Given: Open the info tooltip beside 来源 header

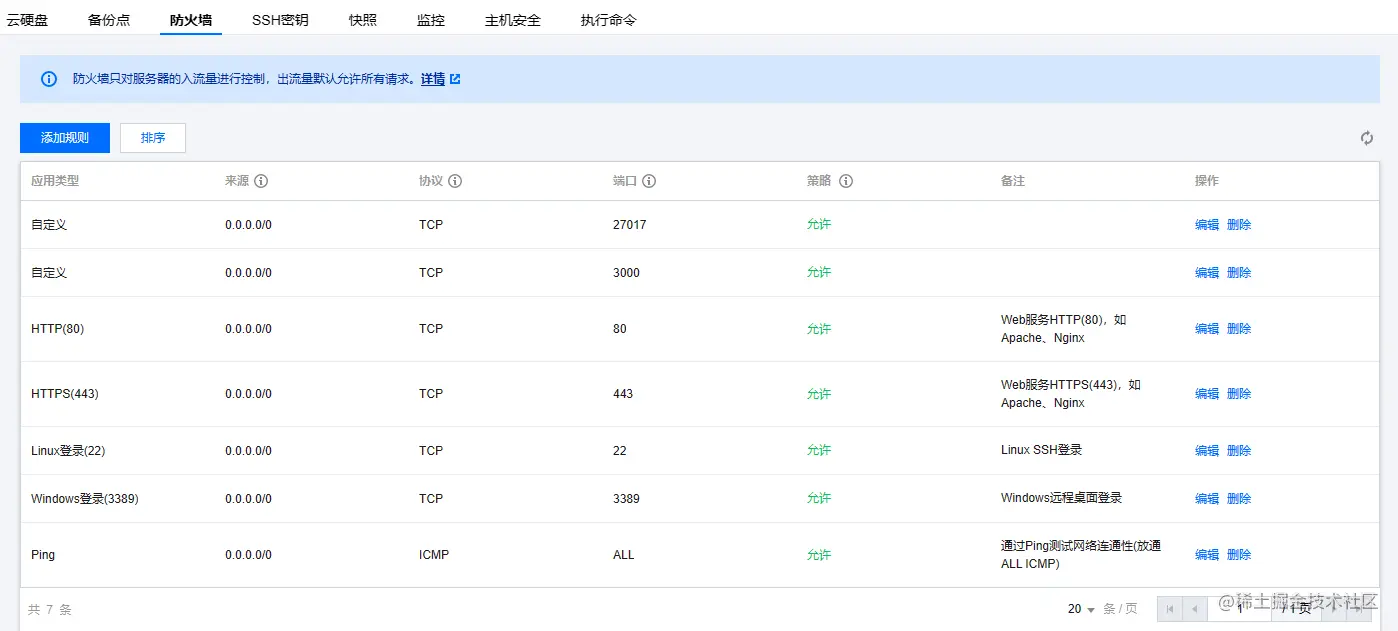Looking at the screenshot, I should click(x=261, y=181).
